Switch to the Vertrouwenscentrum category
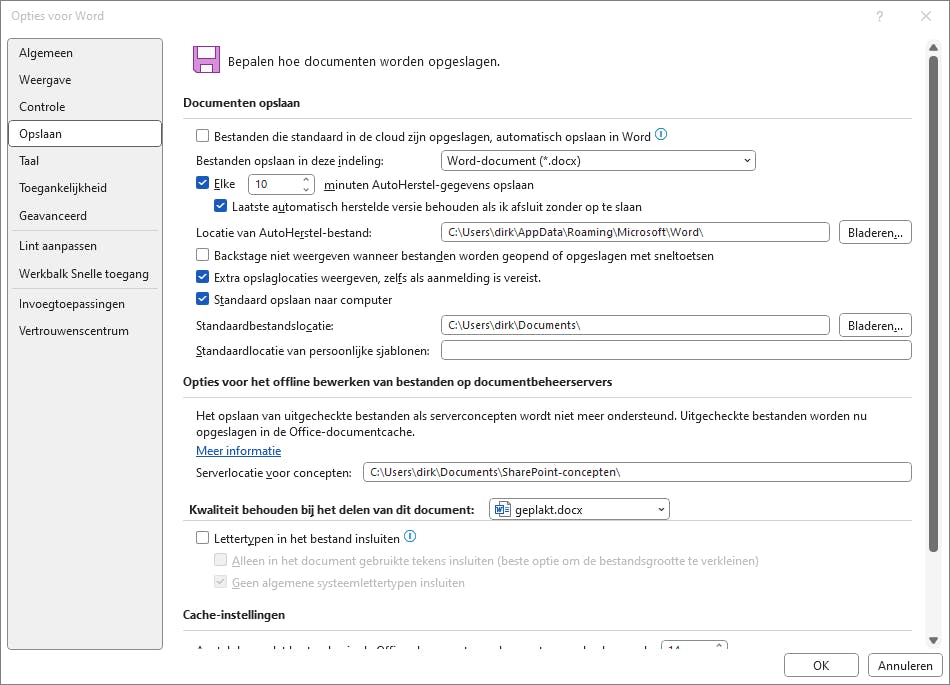This screenshot has height=685, width=950. click(74, 331)
